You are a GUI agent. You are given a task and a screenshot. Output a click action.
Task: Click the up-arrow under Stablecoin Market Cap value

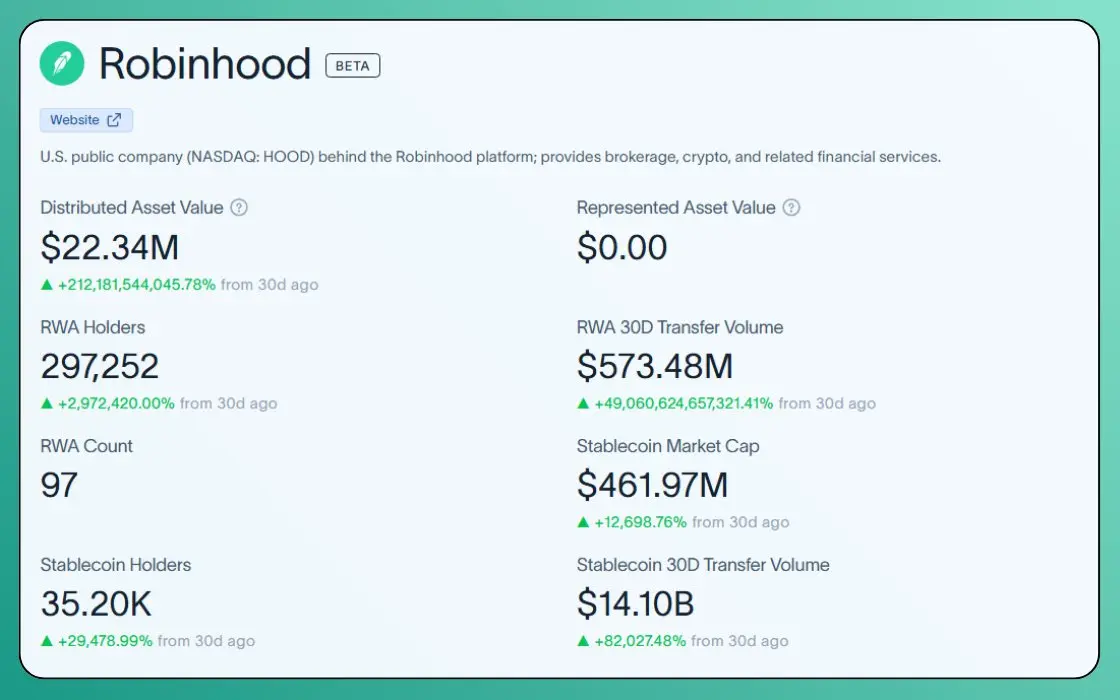point(584,522)
